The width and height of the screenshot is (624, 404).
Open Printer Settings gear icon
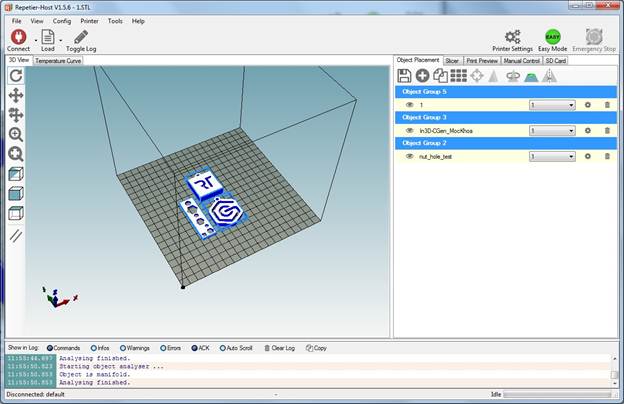[512, 36]
